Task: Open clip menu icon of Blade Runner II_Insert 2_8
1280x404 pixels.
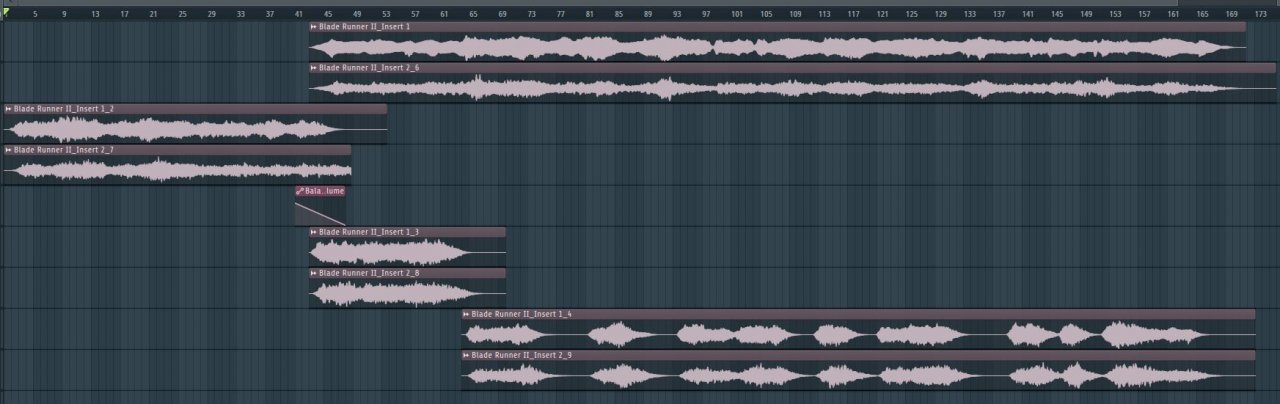Action: point(314,272)
